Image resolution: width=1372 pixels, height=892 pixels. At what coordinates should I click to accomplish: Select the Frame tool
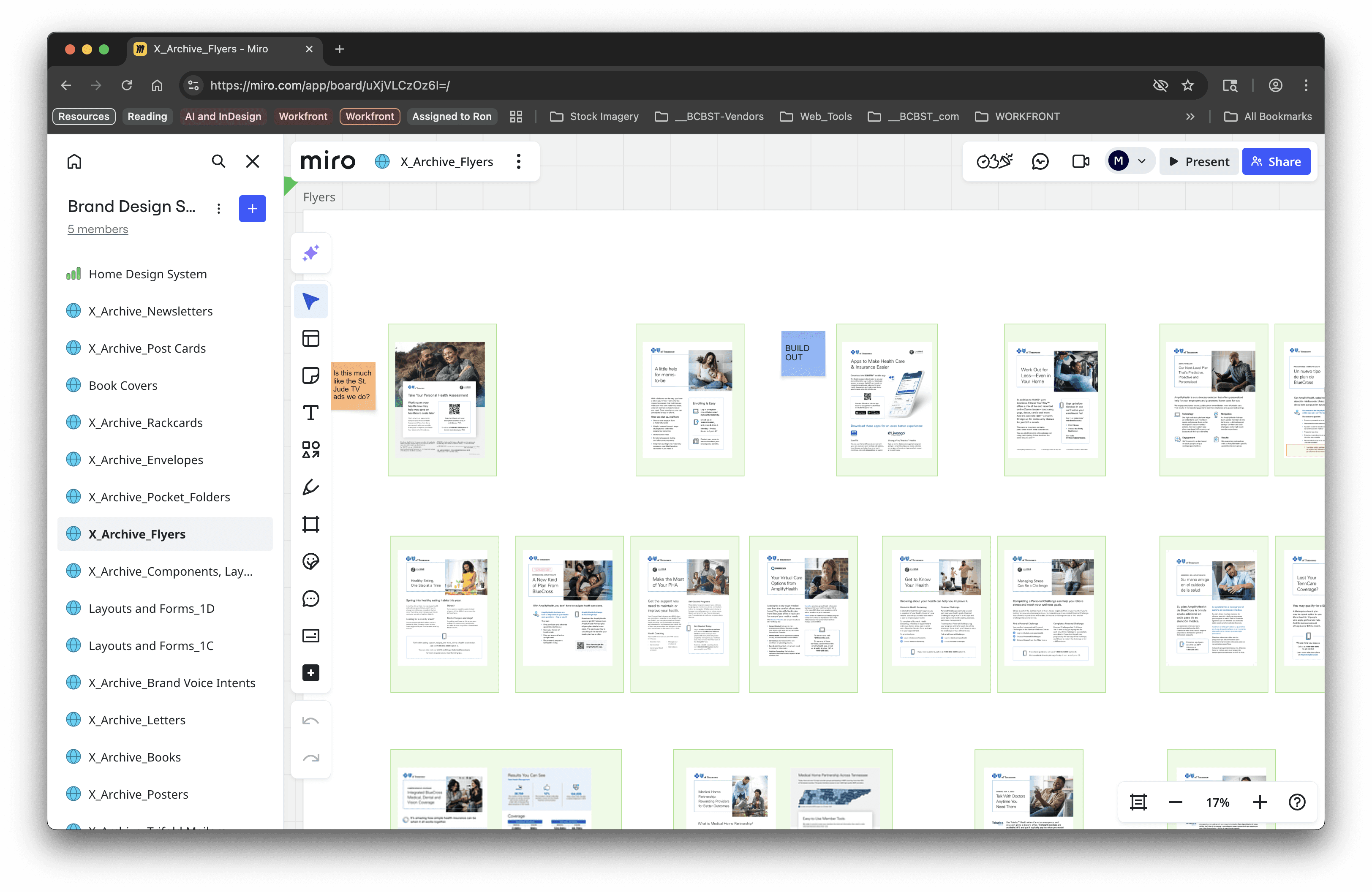(x=311, y=524)
